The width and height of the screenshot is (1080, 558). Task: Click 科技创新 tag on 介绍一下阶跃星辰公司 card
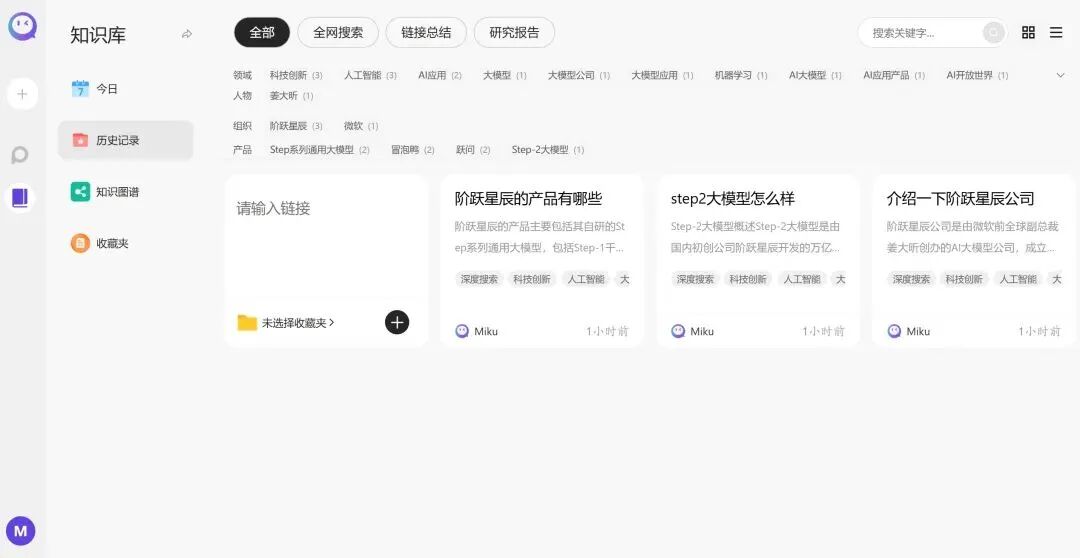coord(964,279)
